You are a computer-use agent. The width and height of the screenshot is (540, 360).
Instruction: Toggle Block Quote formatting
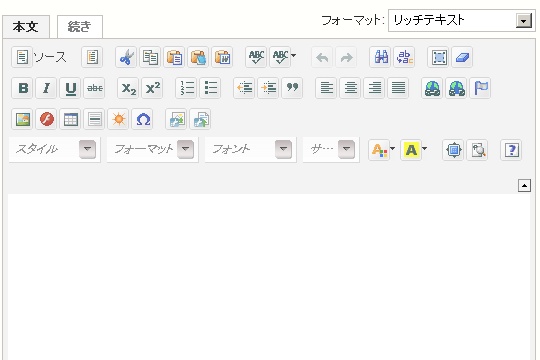(292, 88)
